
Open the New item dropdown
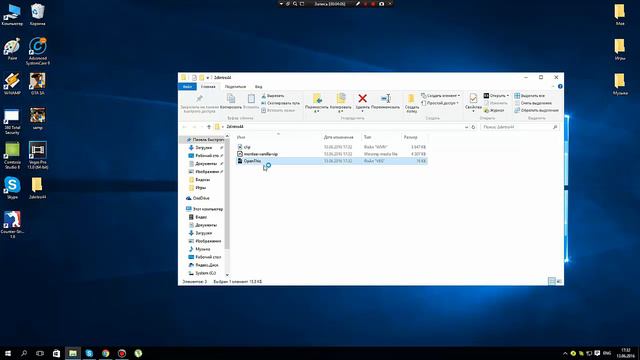tap(440, 96)
